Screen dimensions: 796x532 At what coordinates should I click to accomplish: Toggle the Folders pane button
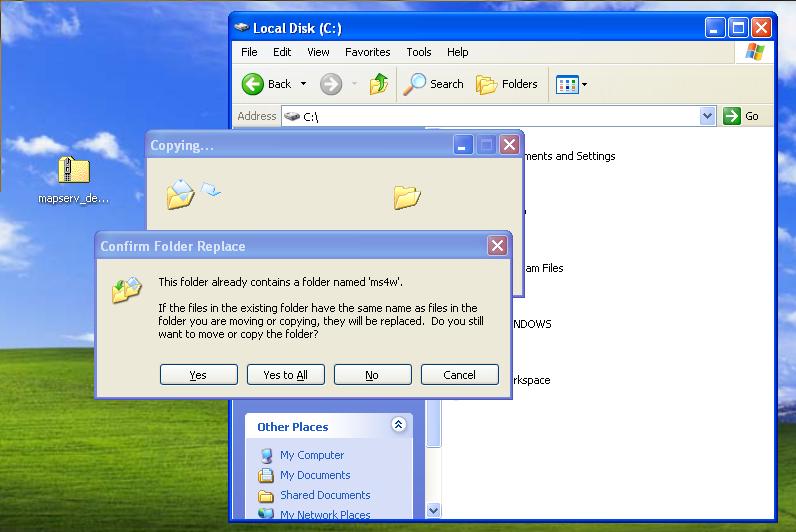click(x=507, y=84)
